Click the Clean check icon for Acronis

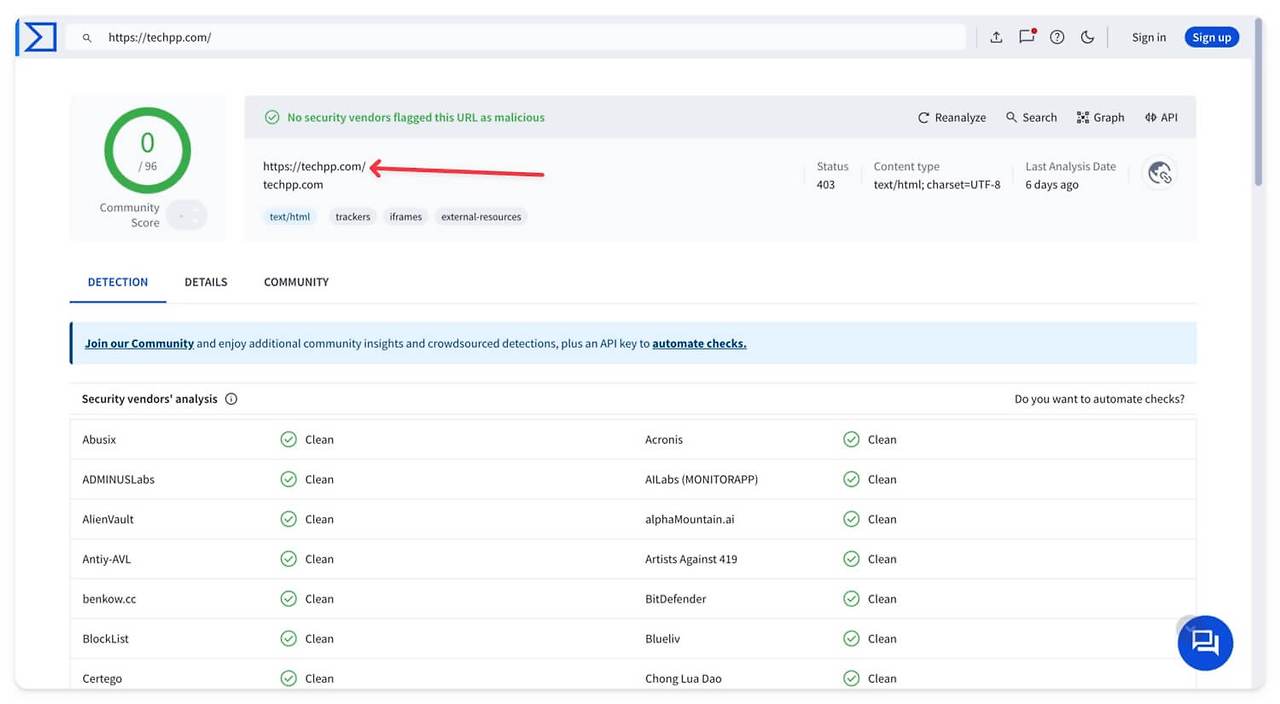tap(851, 439)
